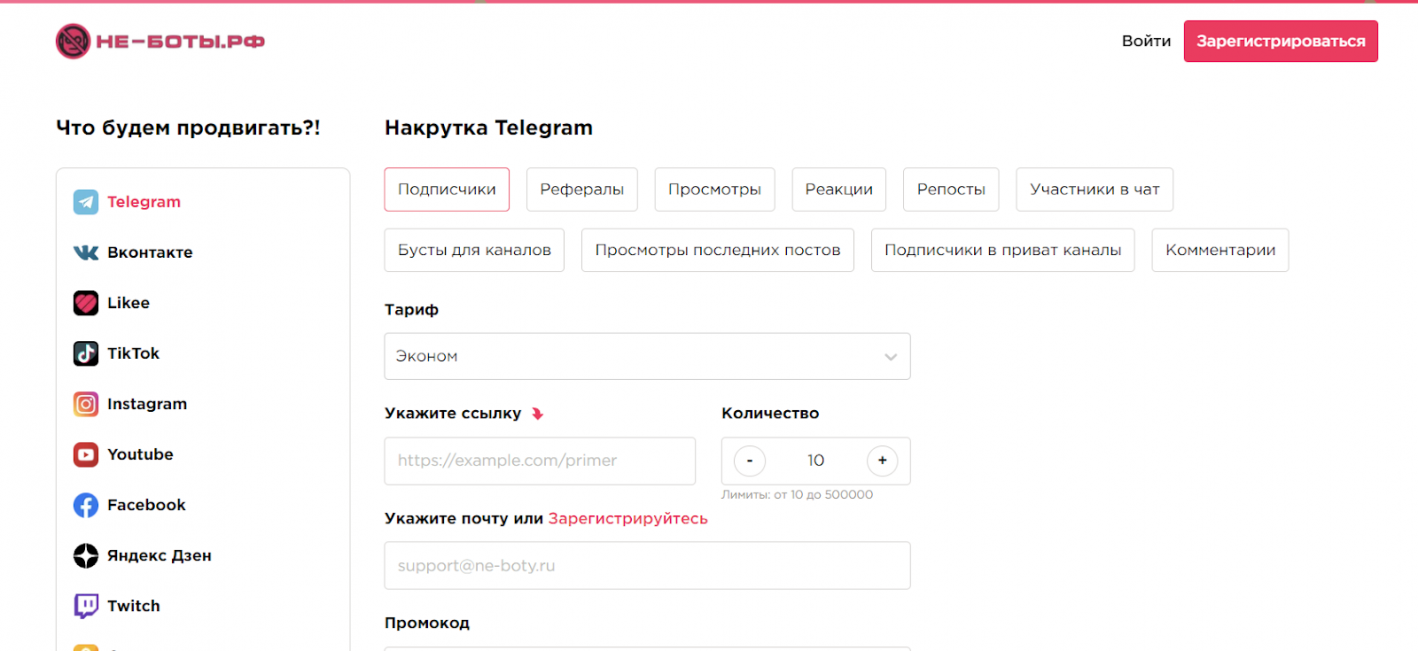This screenshot has height=651, width=1418.
Task: Click the Войти link
Action: 1146,41
